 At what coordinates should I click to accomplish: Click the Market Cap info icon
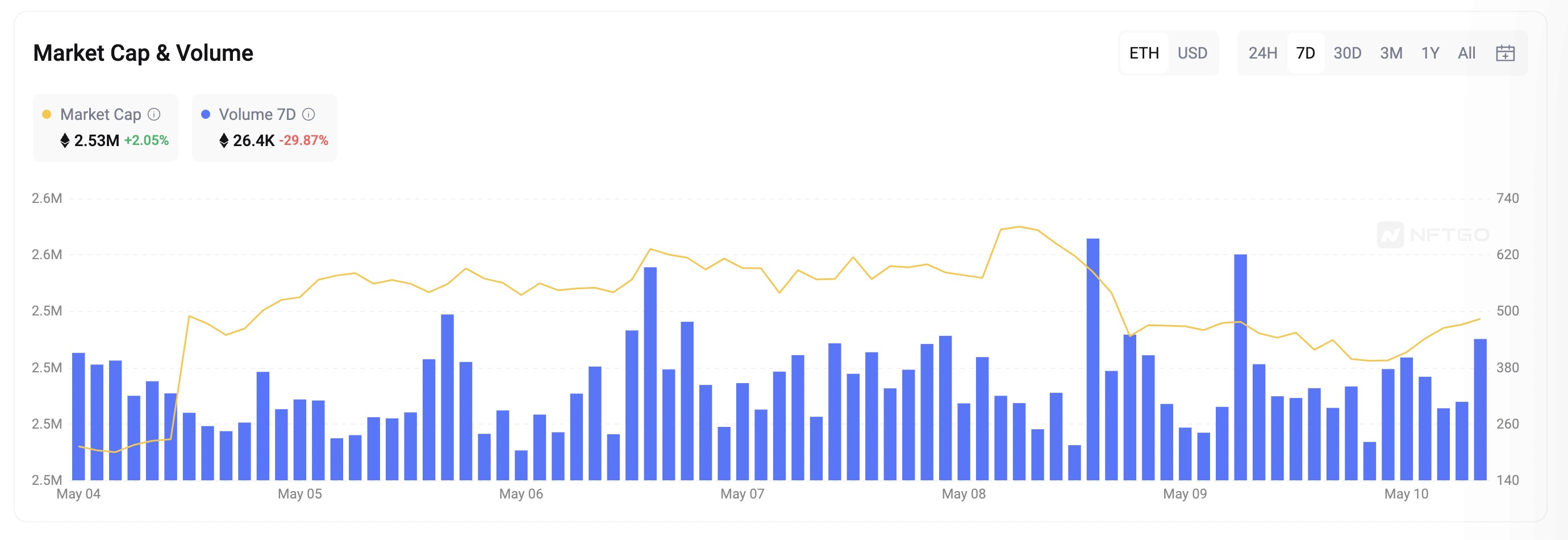(x=154, y=114)
